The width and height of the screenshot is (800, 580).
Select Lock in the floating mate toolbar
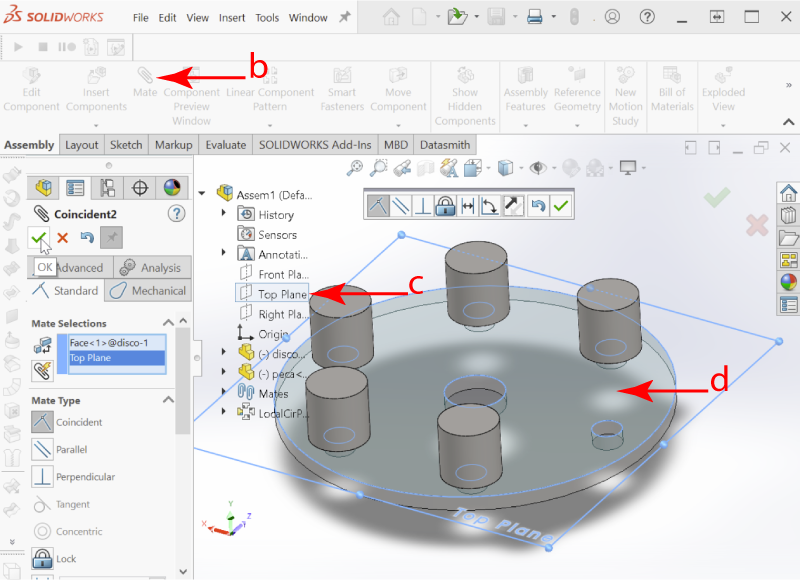point(445,206)
